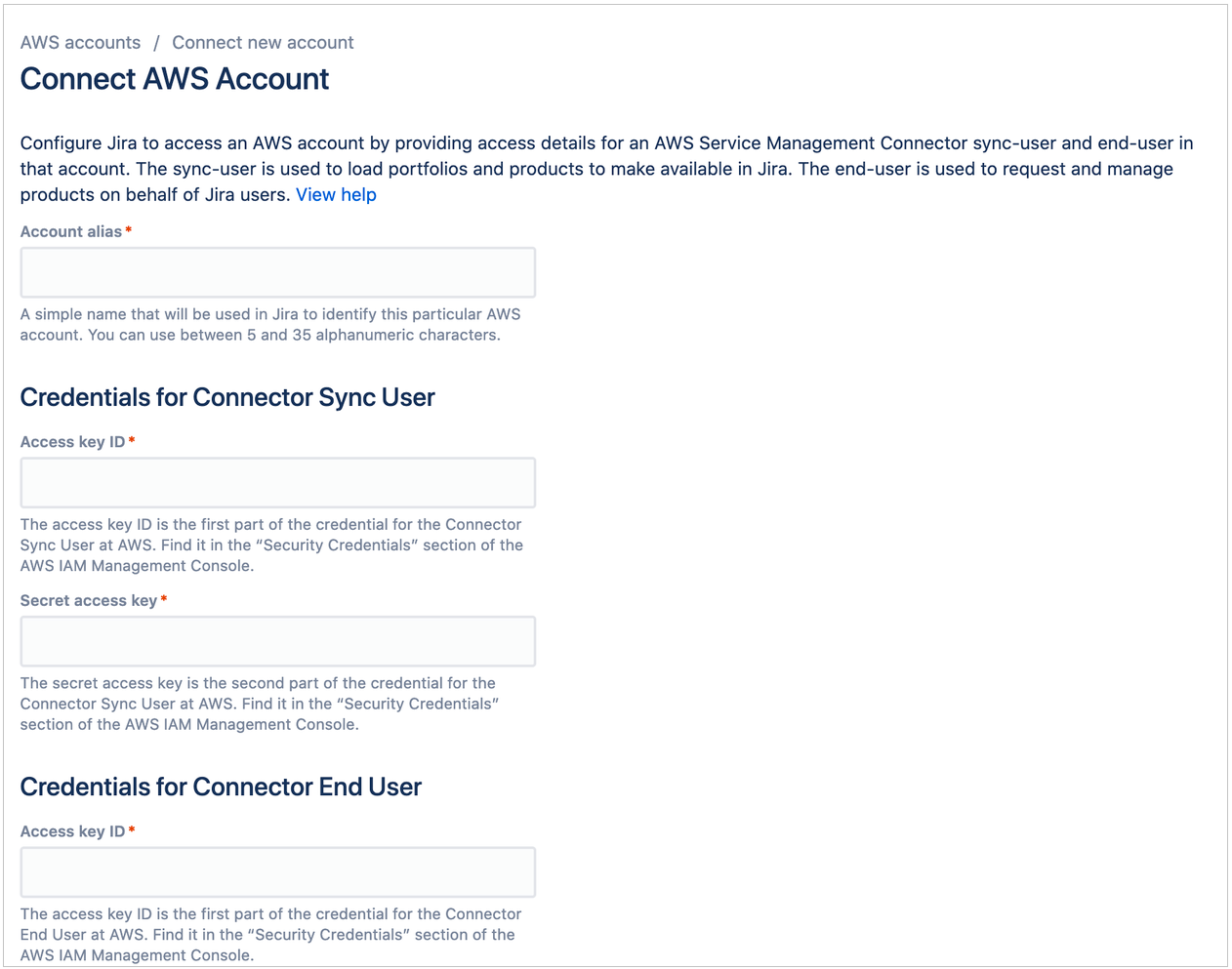Click the Secret access key input field
Image resolution: width=1232 pixels, height=969 pixels.
tap(277, 641)
